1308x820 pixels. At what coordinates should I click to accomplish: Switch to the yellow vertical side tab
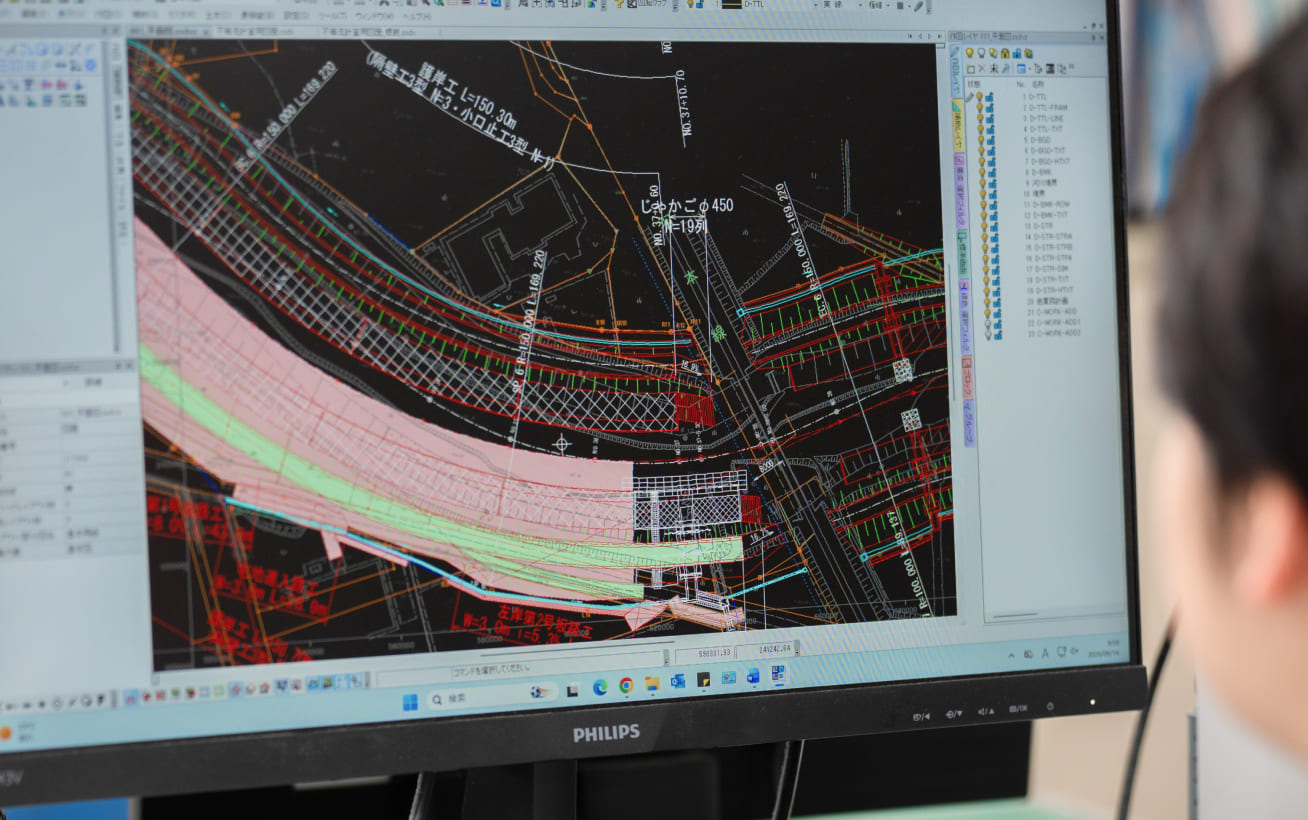point(957,126)
